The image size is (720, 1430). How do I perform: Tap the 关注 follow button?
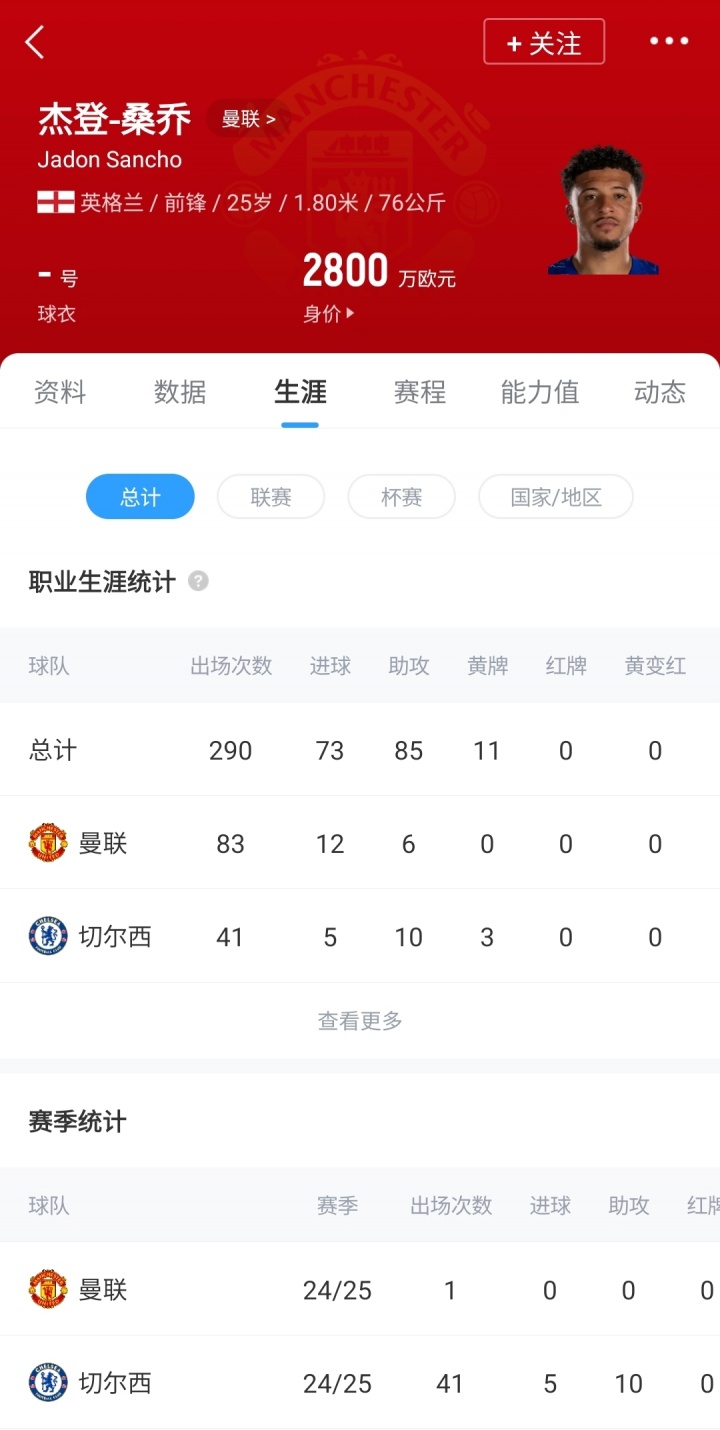point(544,42)
